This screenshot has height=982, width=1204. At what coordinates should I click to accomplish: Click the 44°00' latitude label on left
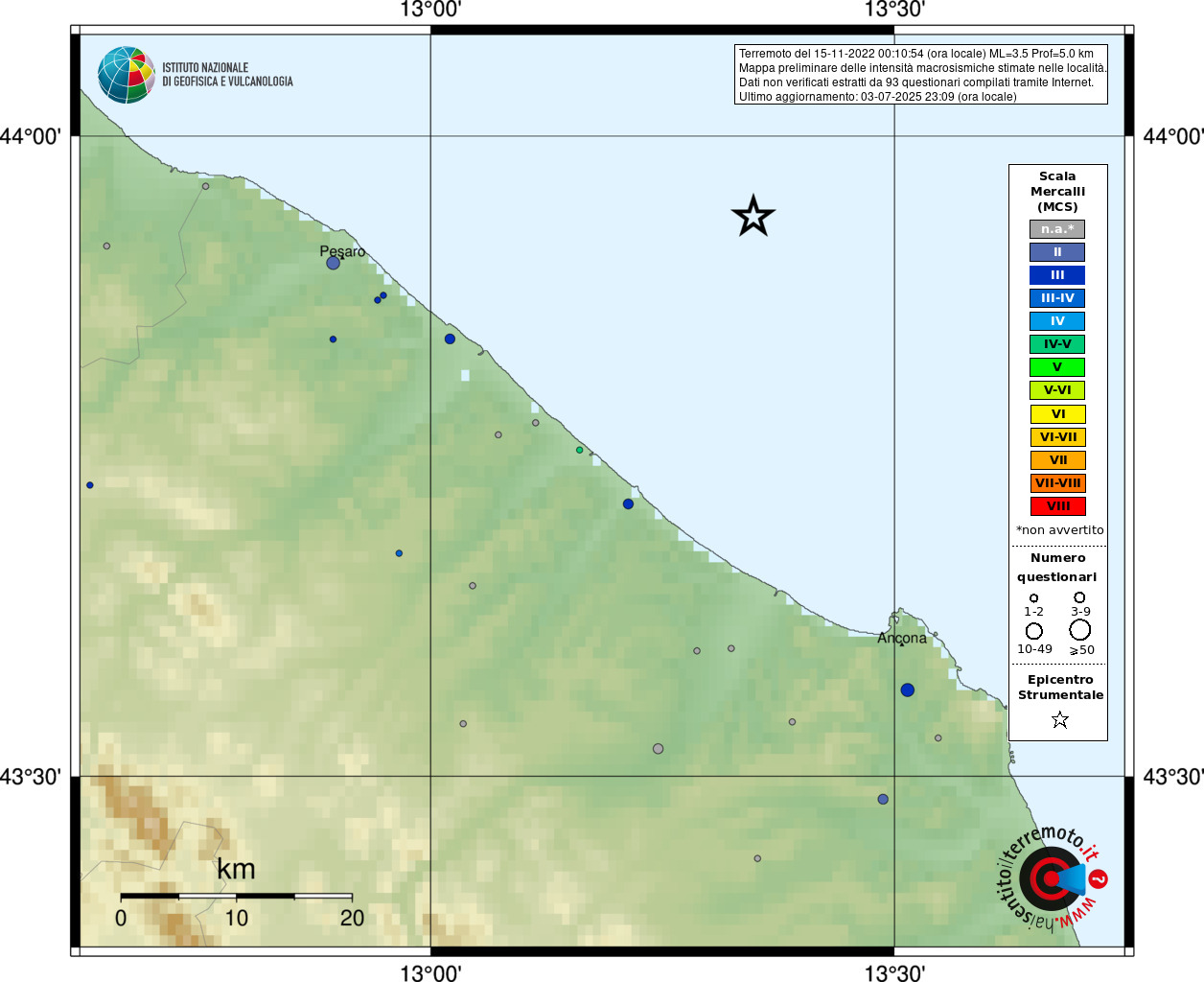click(30, 137)
